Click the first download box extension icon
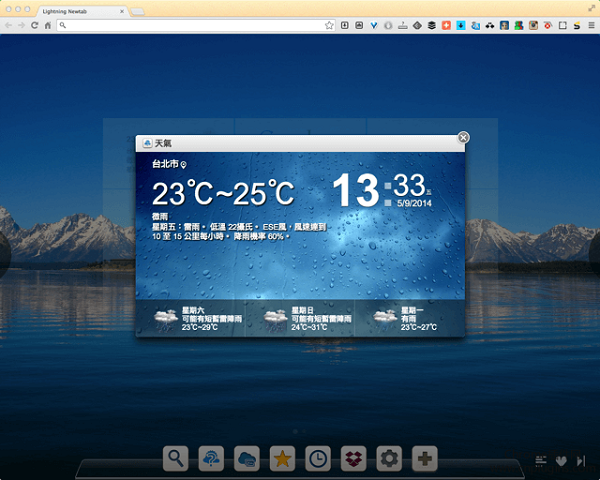The height and width of the screenshot is (480, 600). click(344, 25)
